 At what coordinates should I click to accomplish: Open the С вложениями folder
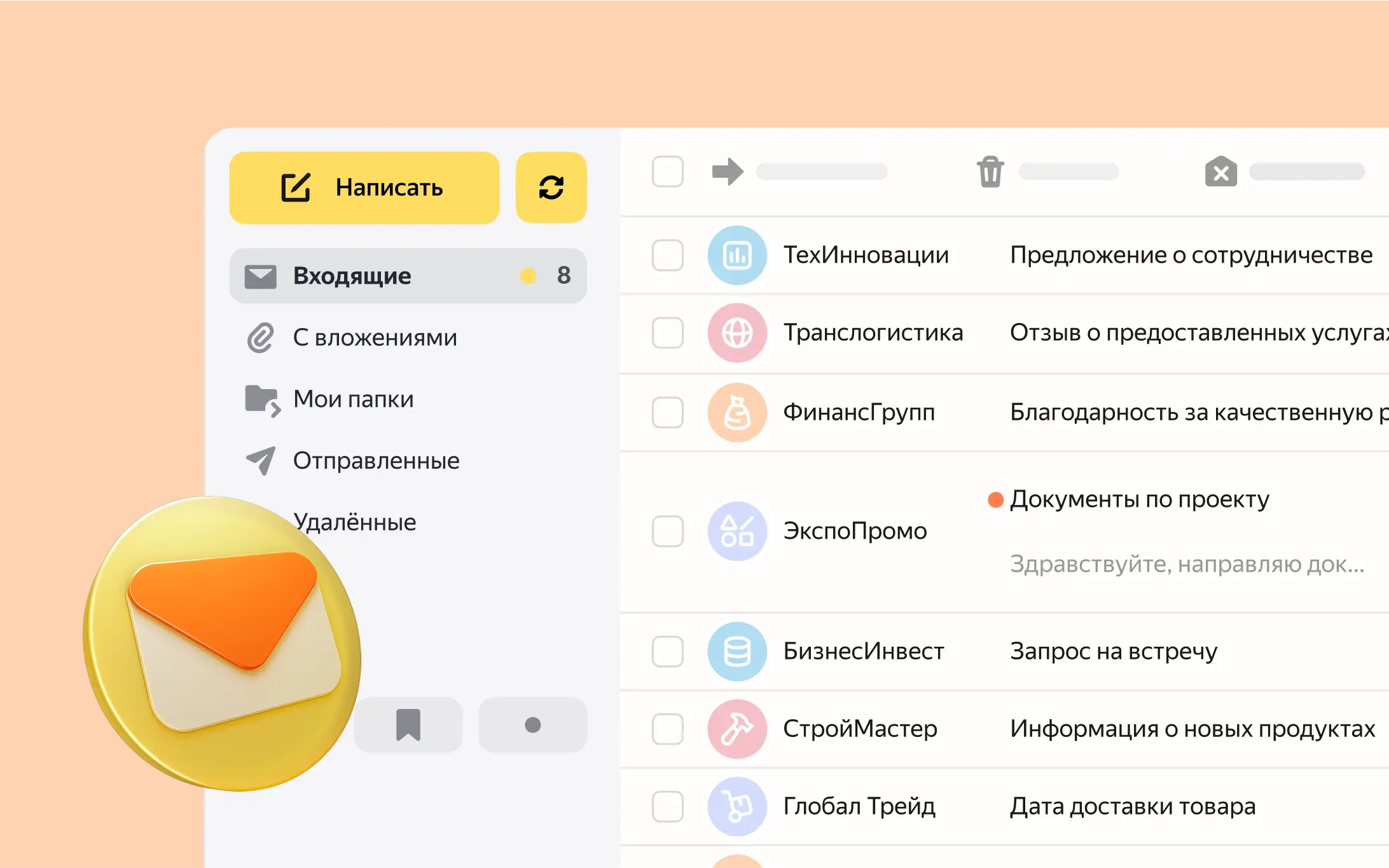375,338
